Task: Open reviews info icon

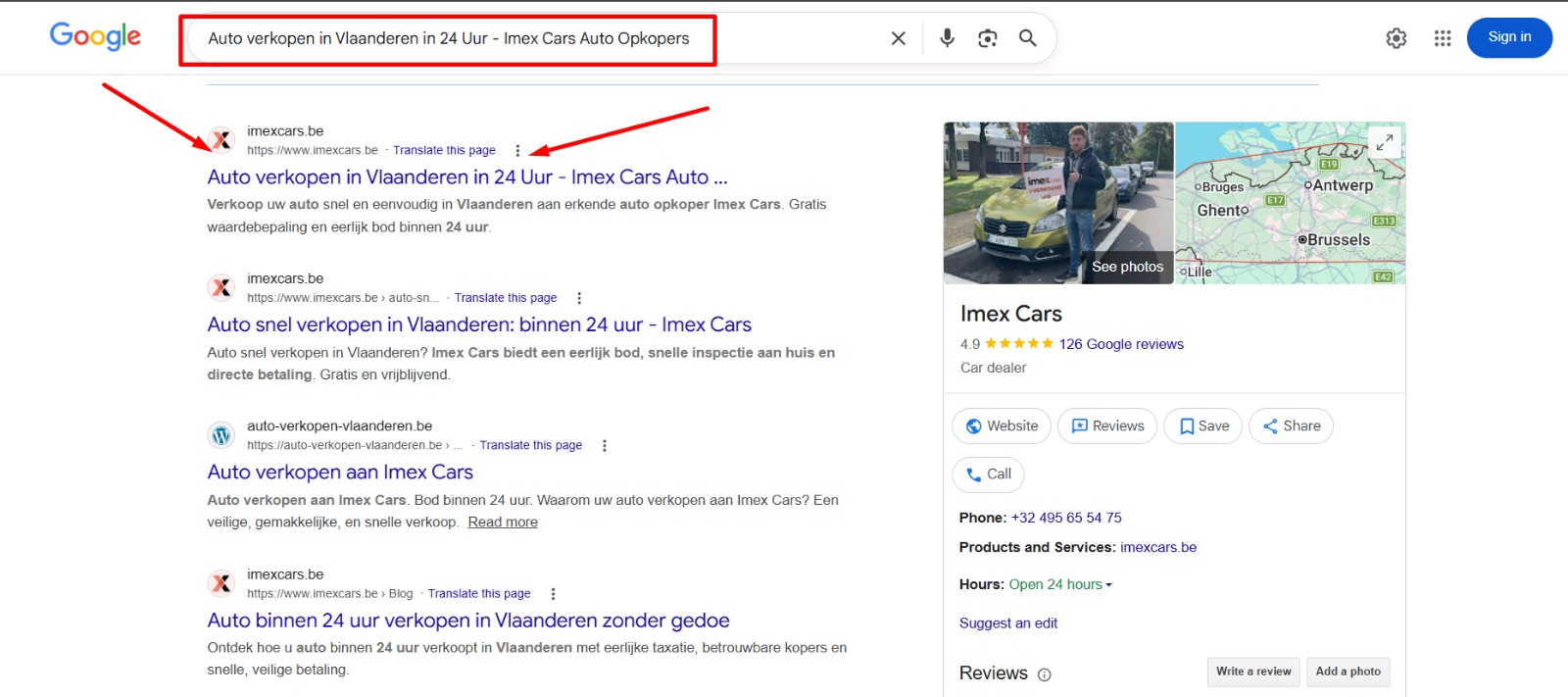Action: [x=1044, y=674]
